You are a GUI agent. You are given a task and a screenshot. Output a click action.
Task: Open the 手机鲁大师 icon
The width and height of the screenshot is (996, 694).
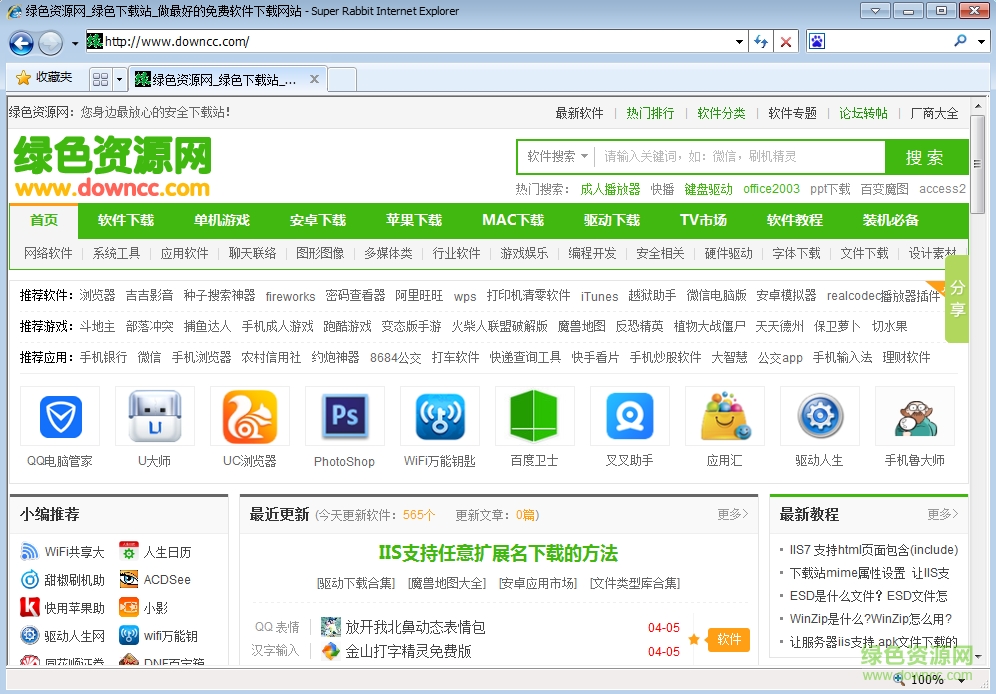tap(914, 416)
